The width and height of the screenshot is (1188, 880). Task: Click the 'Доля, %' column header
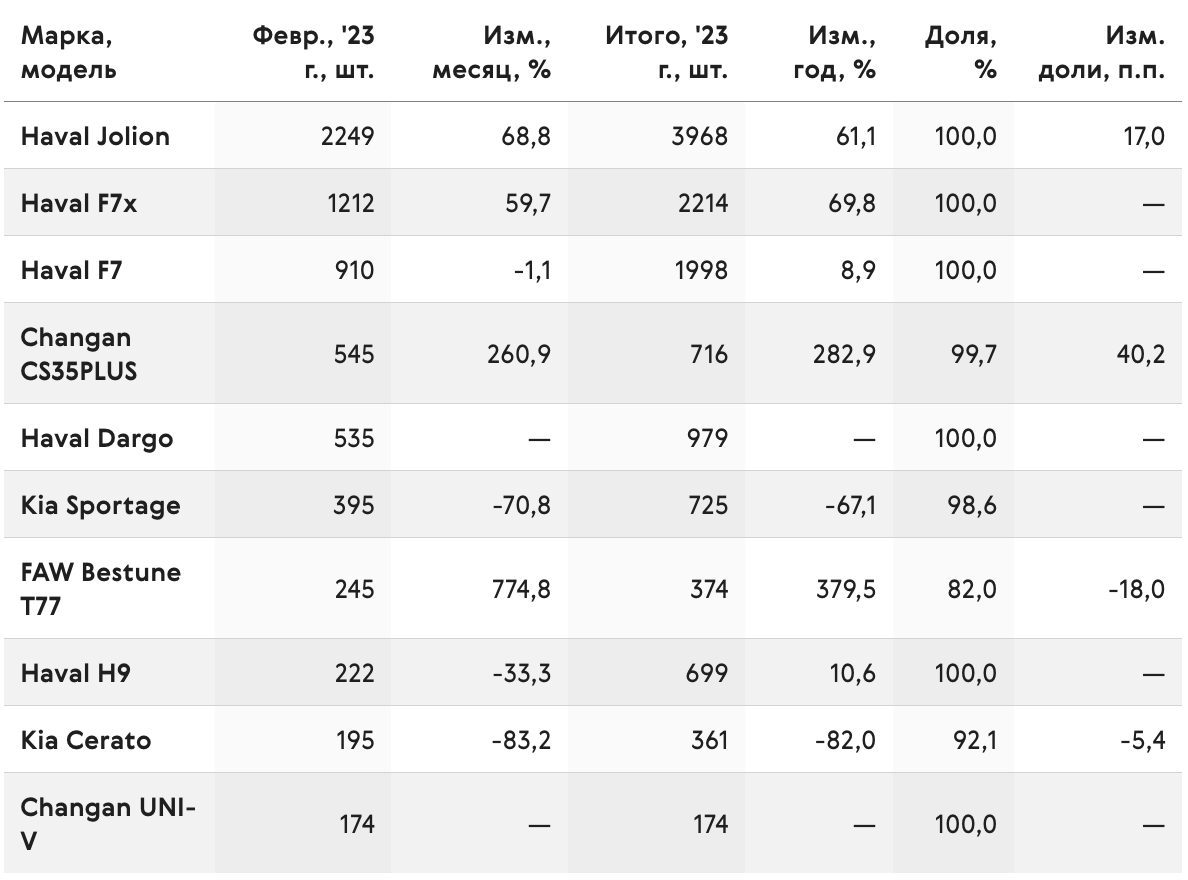(x=960, y=52)
